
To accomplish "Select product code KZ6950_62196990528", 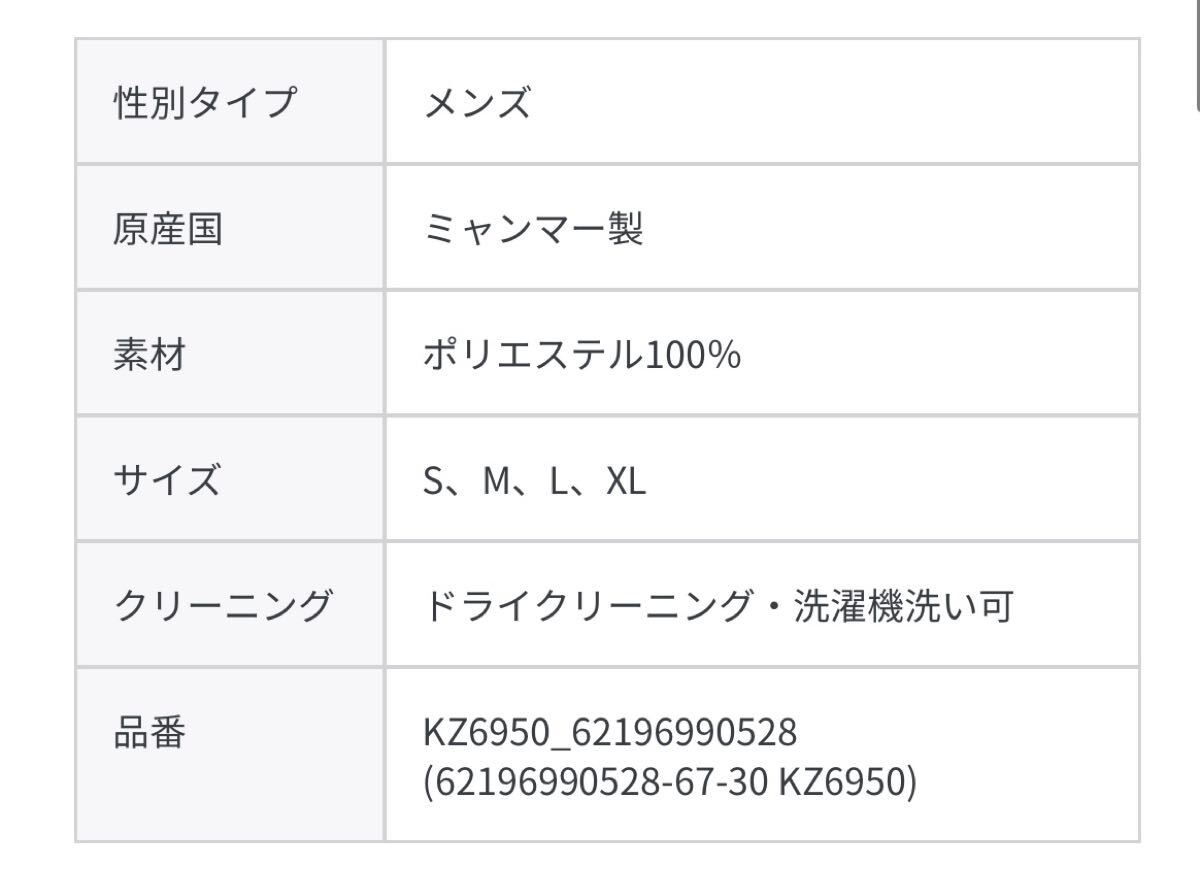I will (x=610, y=733).
